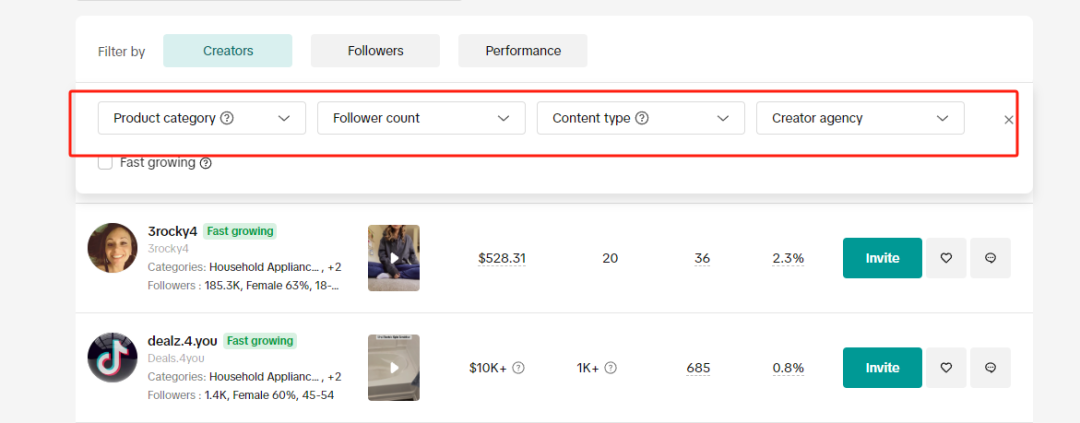Click the Content type help icon
1080x423 pixels.
pyautogui.click(x=642, y=118)
